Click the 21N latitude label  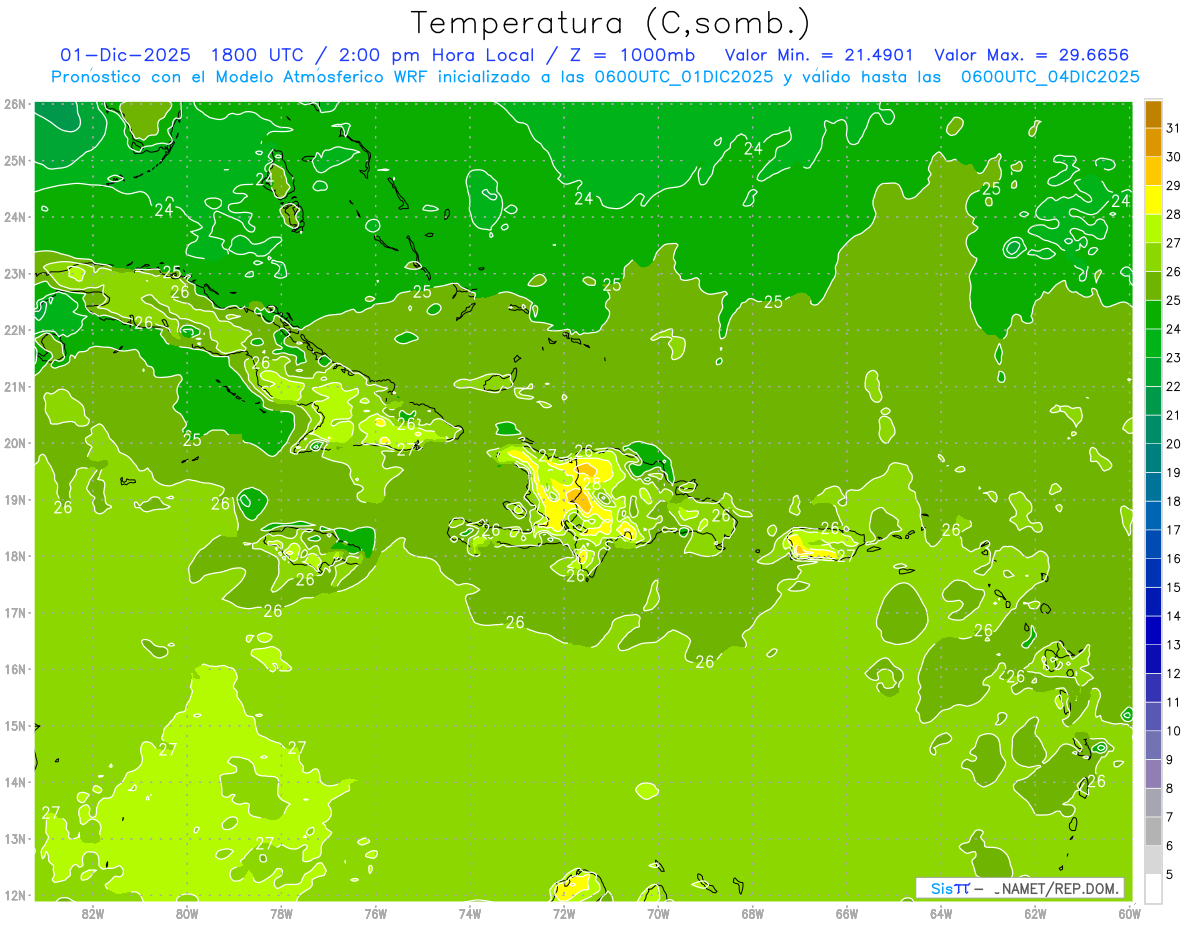[15, 387]
